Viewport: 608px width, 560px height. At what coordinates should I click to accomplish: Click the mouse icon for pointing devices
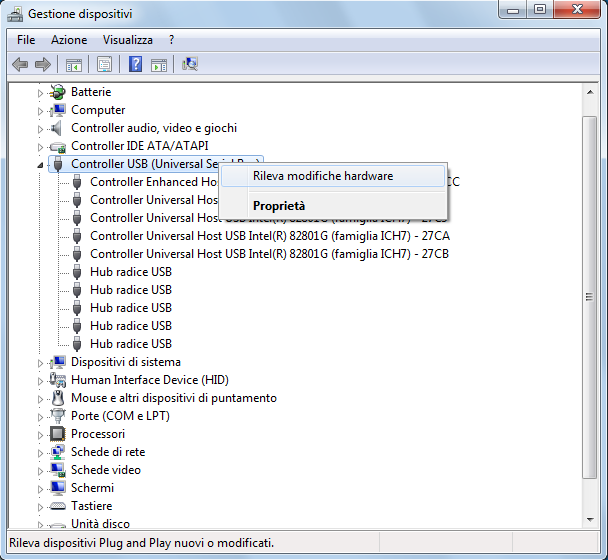pyautogui.click(x=58, y=398)
